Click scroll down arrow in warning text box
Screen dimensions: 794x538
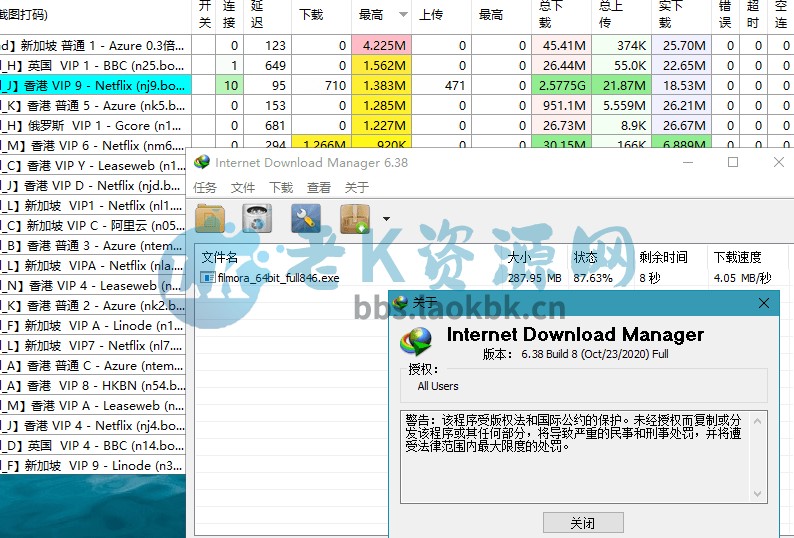758,493
